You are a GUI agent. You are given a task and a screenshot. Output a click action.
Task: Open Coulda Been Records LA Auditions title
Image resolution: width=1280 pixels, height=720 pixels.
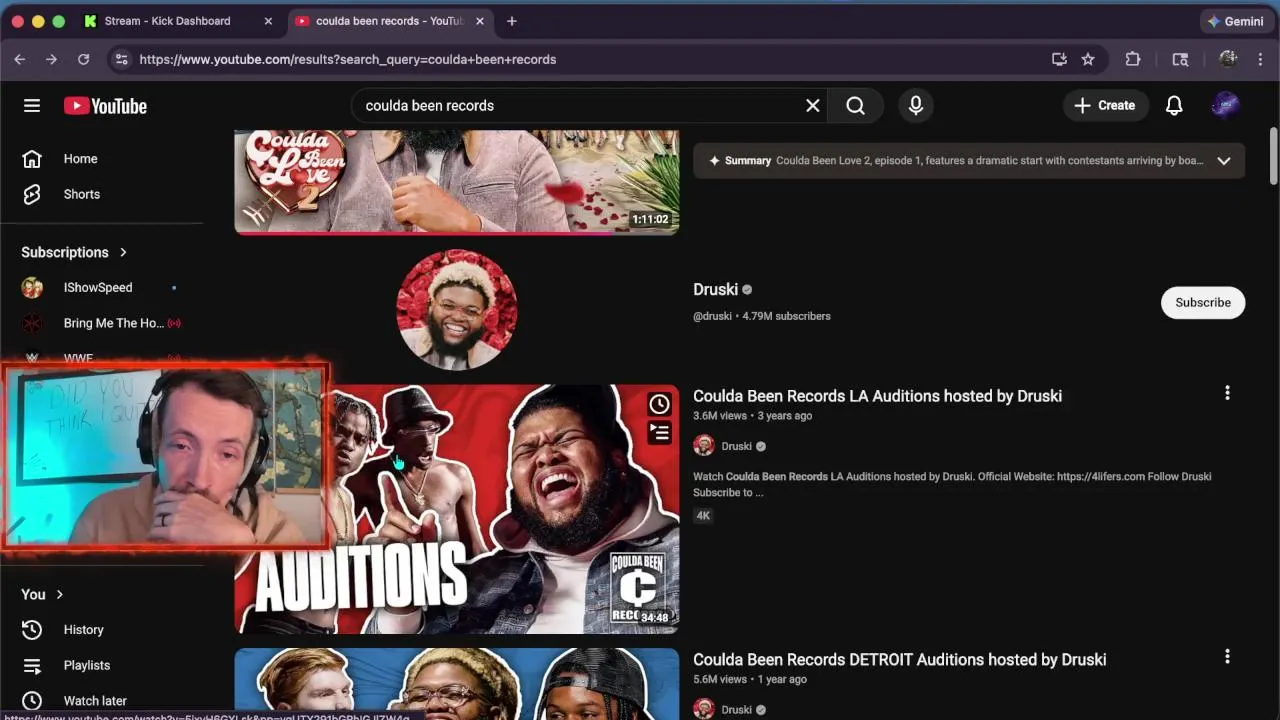click(x=877, y=396)
